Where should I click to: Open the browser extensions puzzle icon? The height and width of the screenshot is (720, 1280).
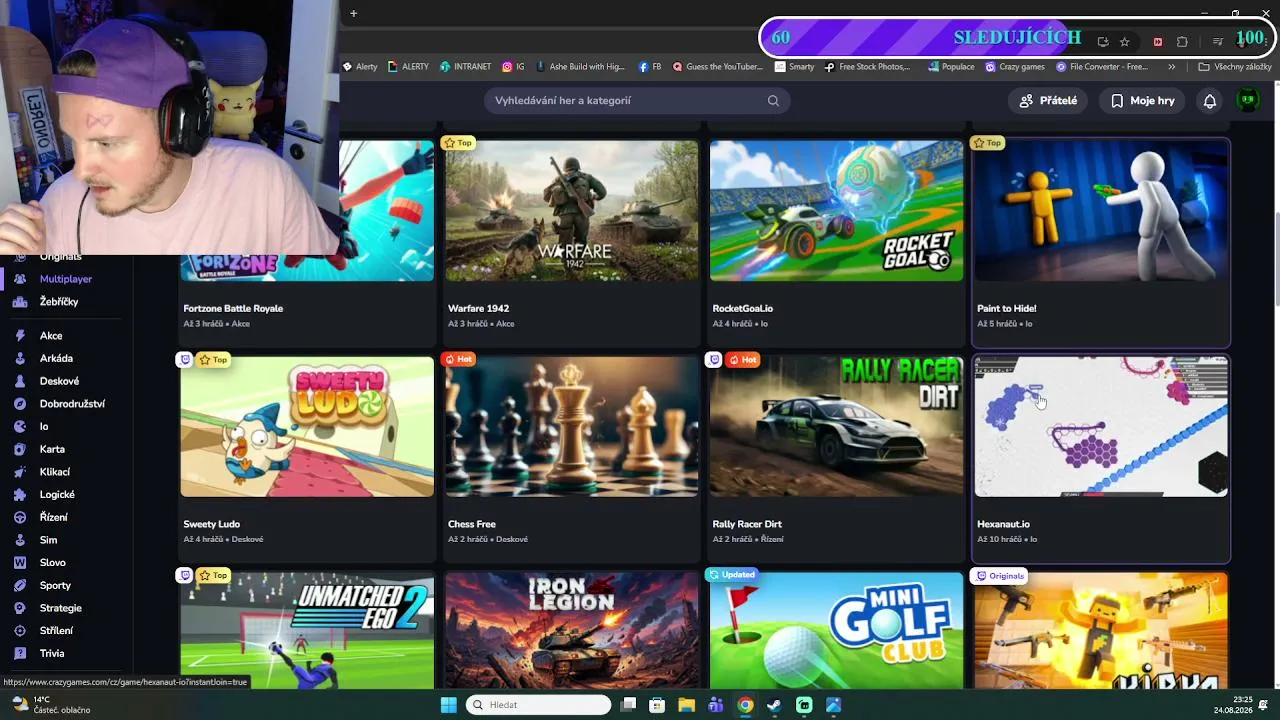pos(1182,41)
